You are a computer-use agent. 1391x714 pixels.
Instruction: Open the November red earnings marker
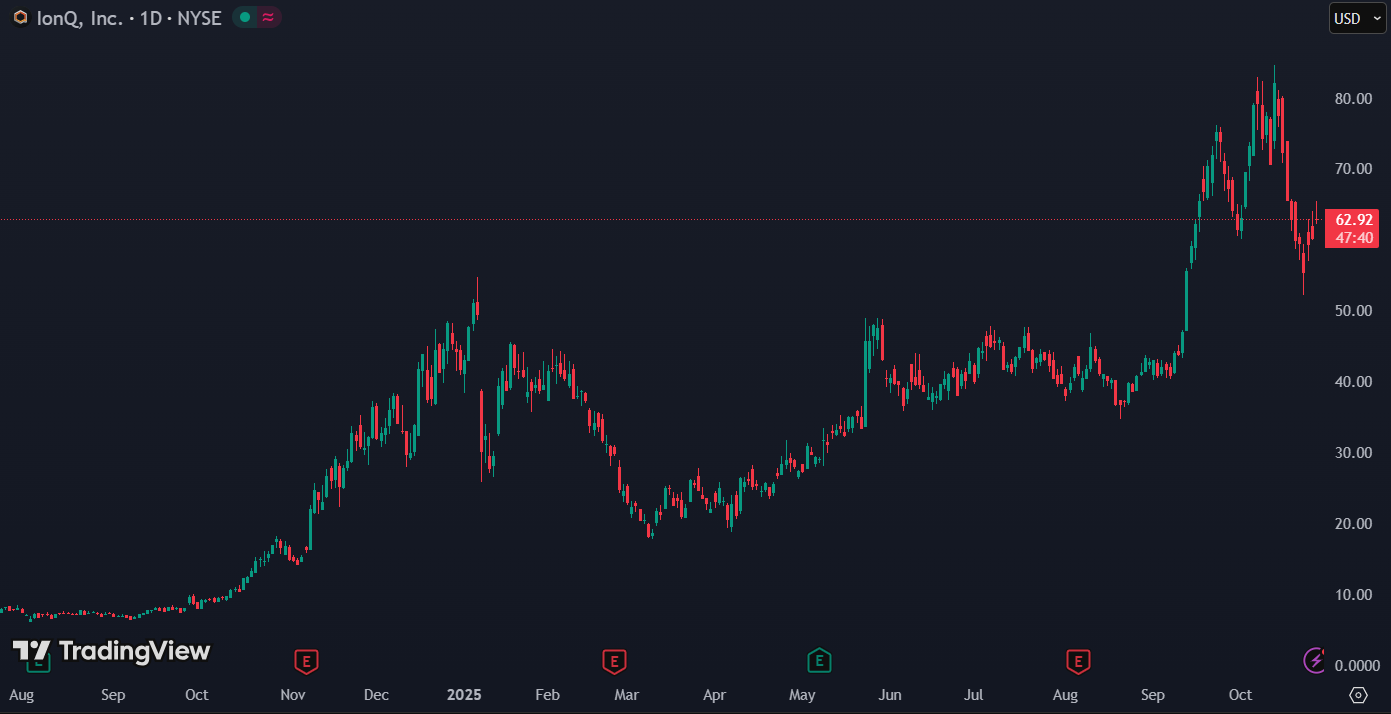tap(306, 661)
